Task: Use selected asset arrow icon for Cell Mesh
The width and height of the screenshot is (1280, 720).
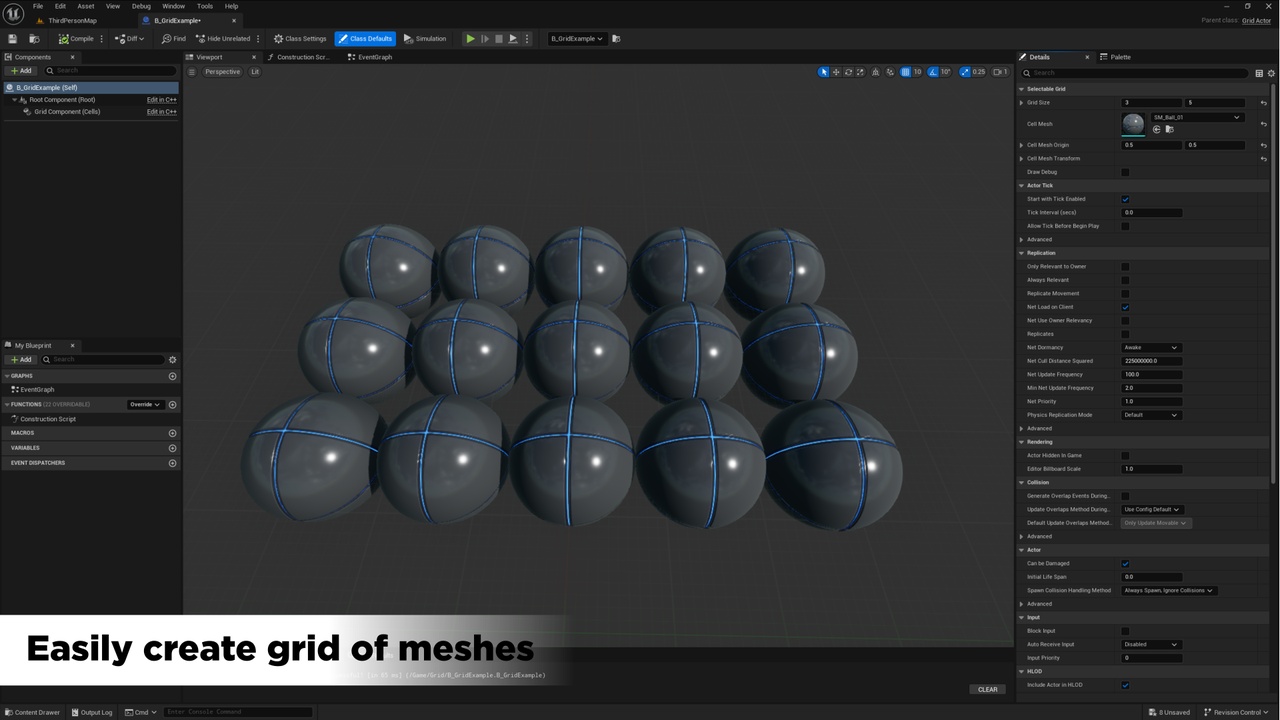Action: point(1156,129)
